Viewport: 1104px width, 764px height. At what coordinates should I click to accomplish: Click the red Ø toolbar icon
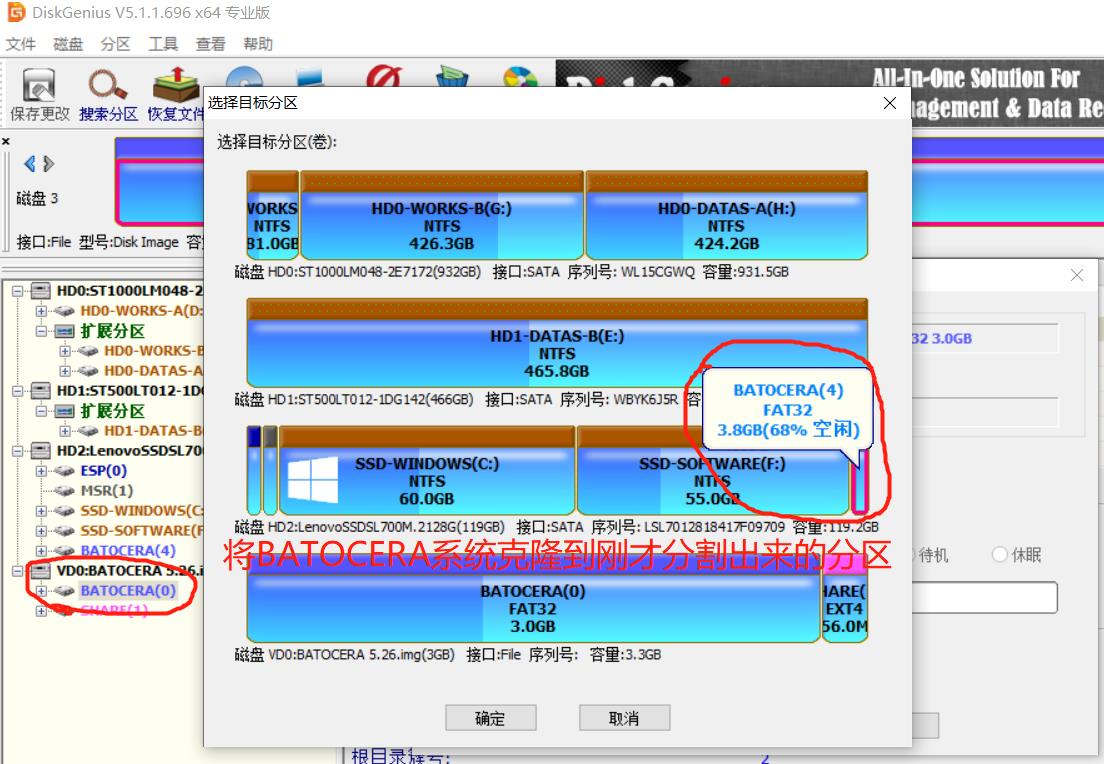tap(384, 77)
